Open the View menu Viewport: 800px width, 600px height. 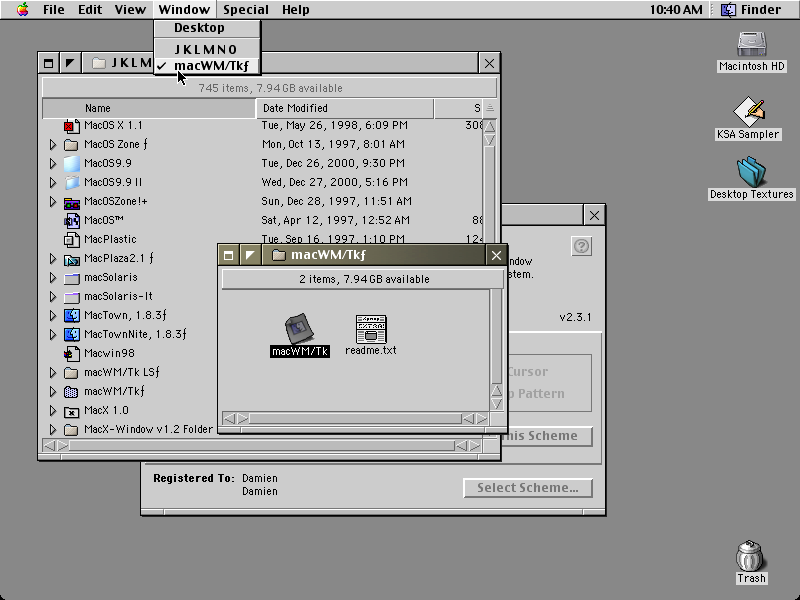tap(130, 9)
